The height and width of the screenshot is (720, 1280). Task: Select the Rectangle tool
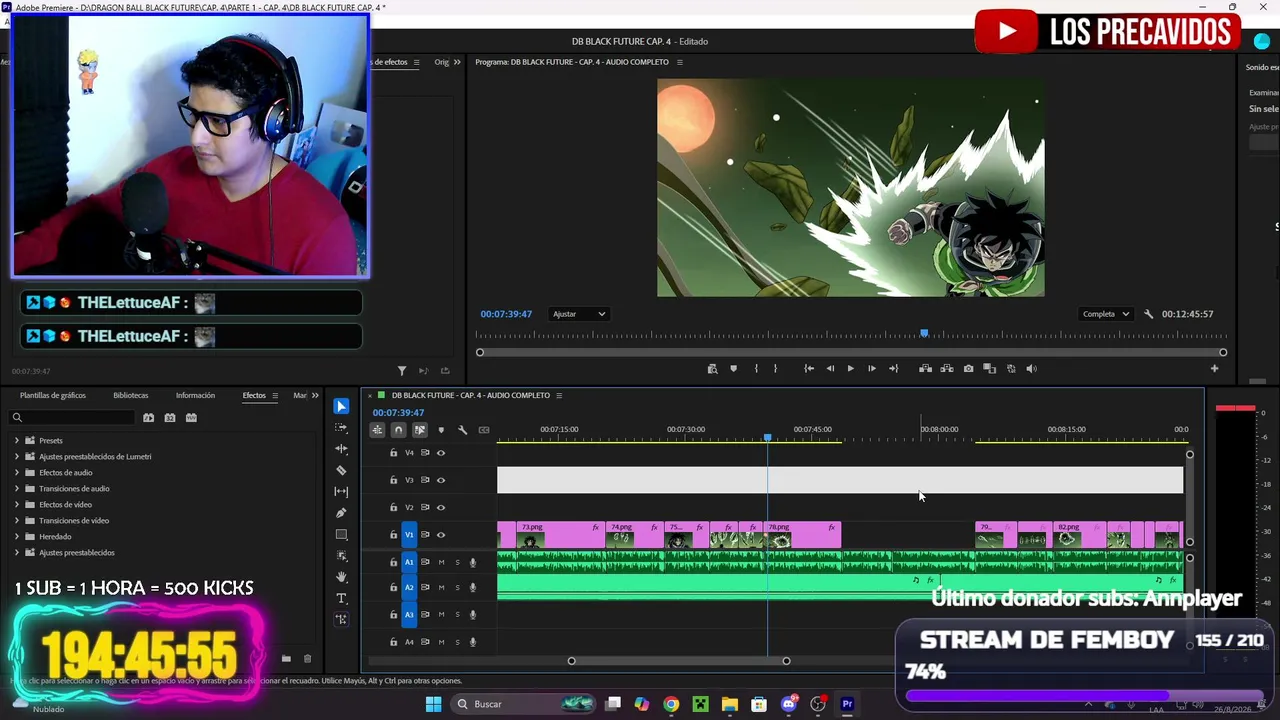pyautogui.click(x=341, y=535)
